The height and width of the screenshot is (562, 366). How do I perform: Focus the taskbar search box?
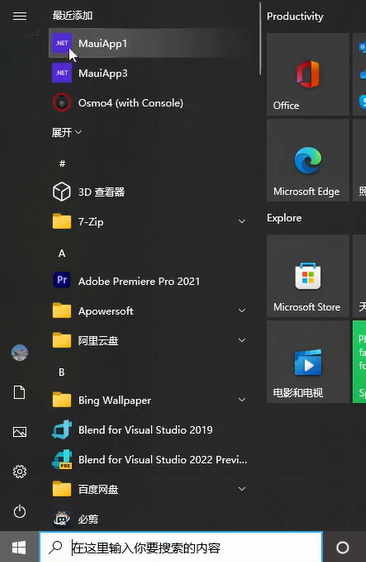tap(181, 547)
